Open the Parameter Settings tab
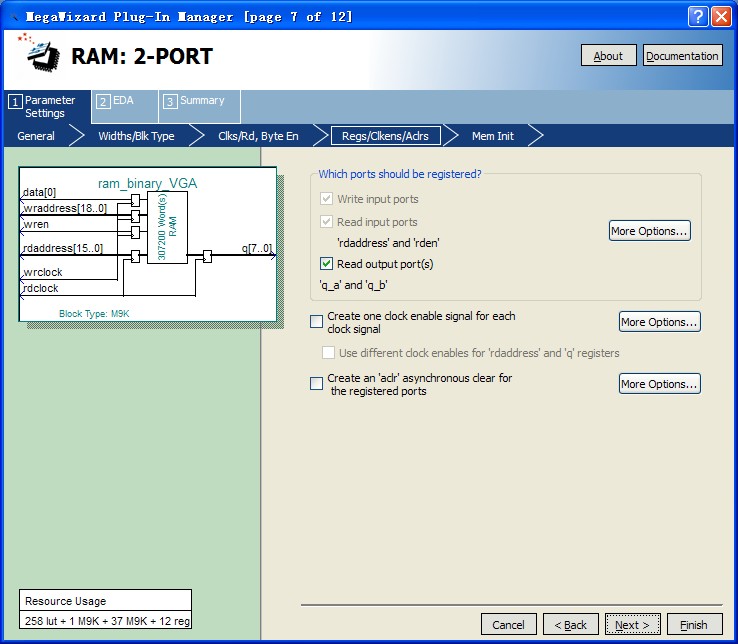Screen dimensions: 738x644 click(x=47, y=107)
